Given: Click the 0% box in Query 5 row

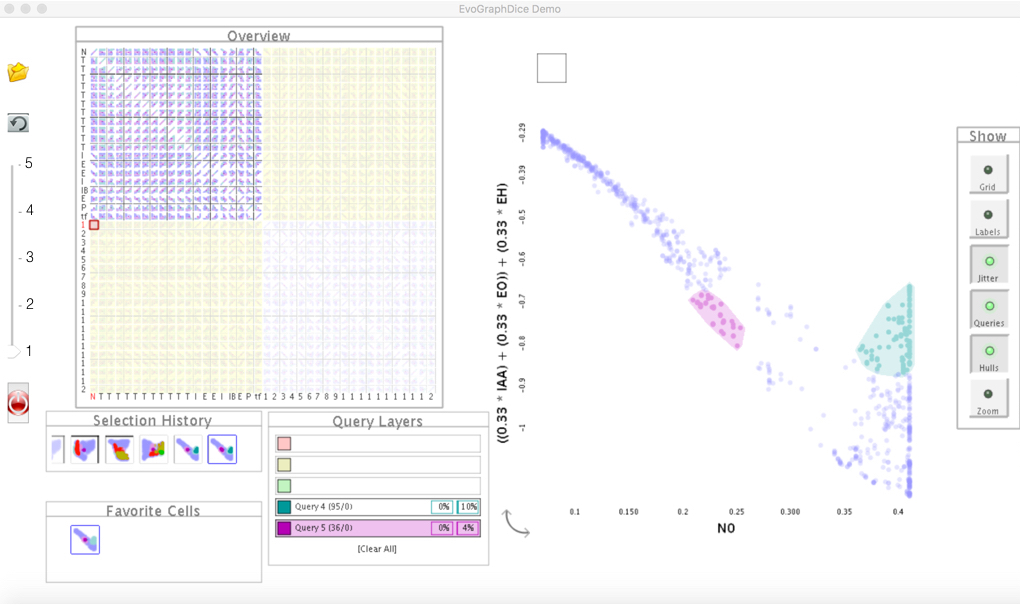Looking at the screenshot, I should pos(442,528).
